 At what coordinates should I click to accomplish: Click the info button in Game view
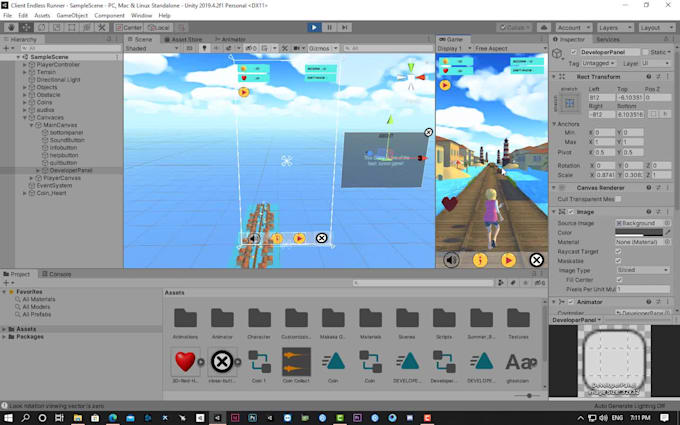tap(480, 260)
